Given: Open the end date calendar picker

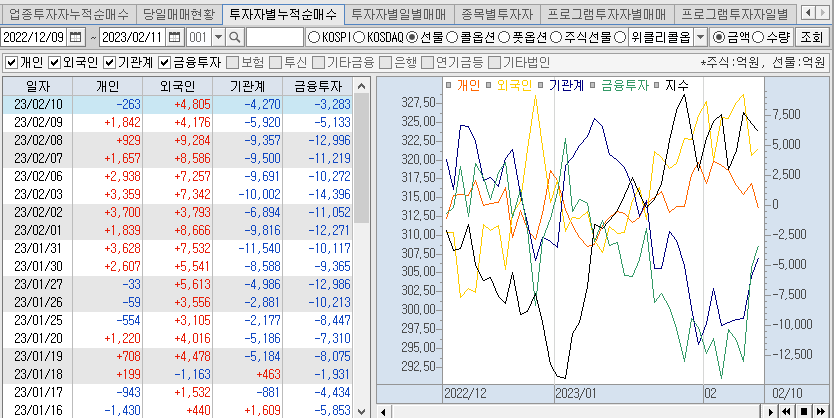Looking at the screenshot, I should [174, 37].
